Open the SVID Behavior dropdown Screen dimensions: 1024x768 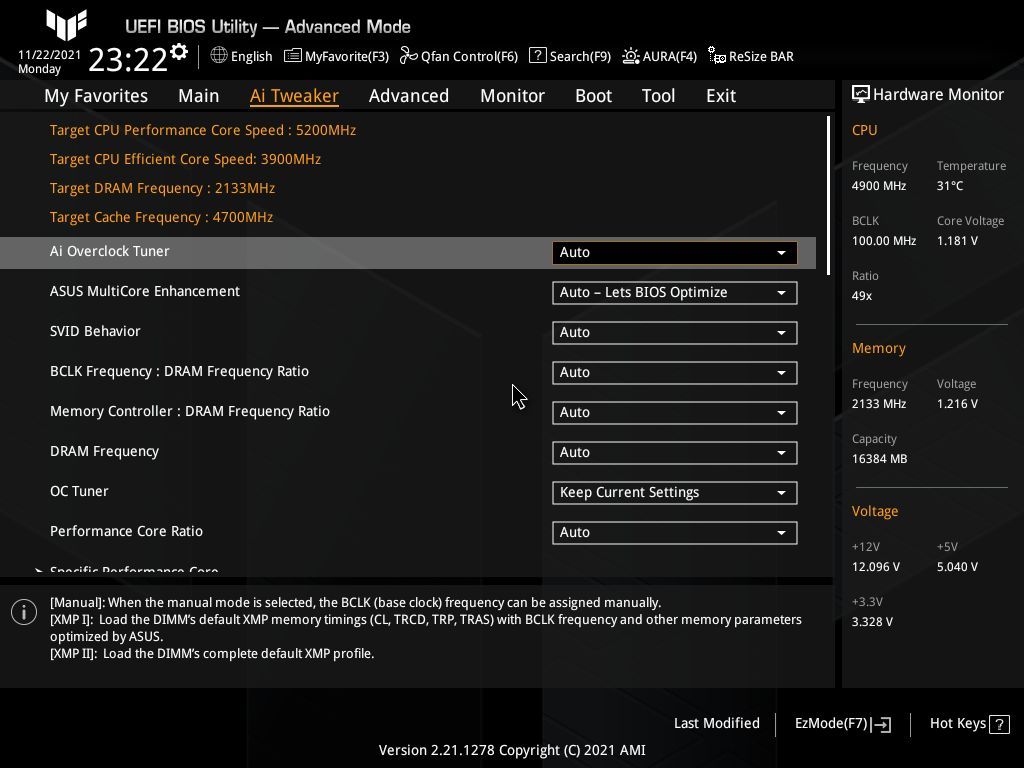675,332
